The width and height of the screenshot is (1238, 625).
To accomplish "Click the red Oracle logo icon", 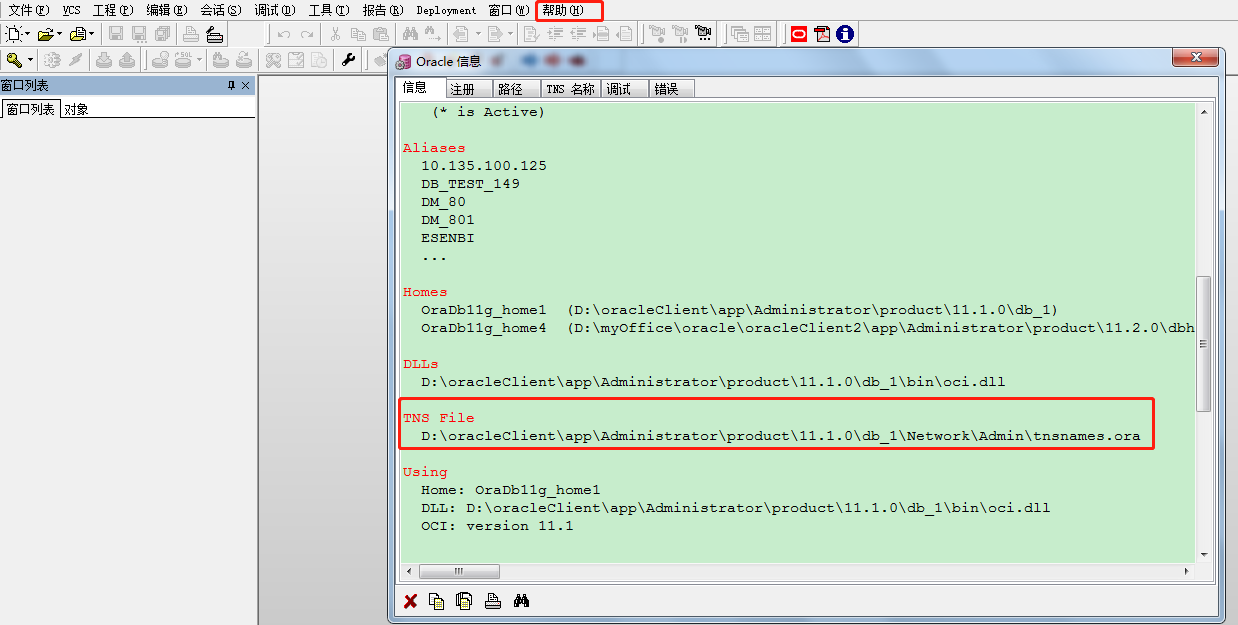I will click(799, 34).
